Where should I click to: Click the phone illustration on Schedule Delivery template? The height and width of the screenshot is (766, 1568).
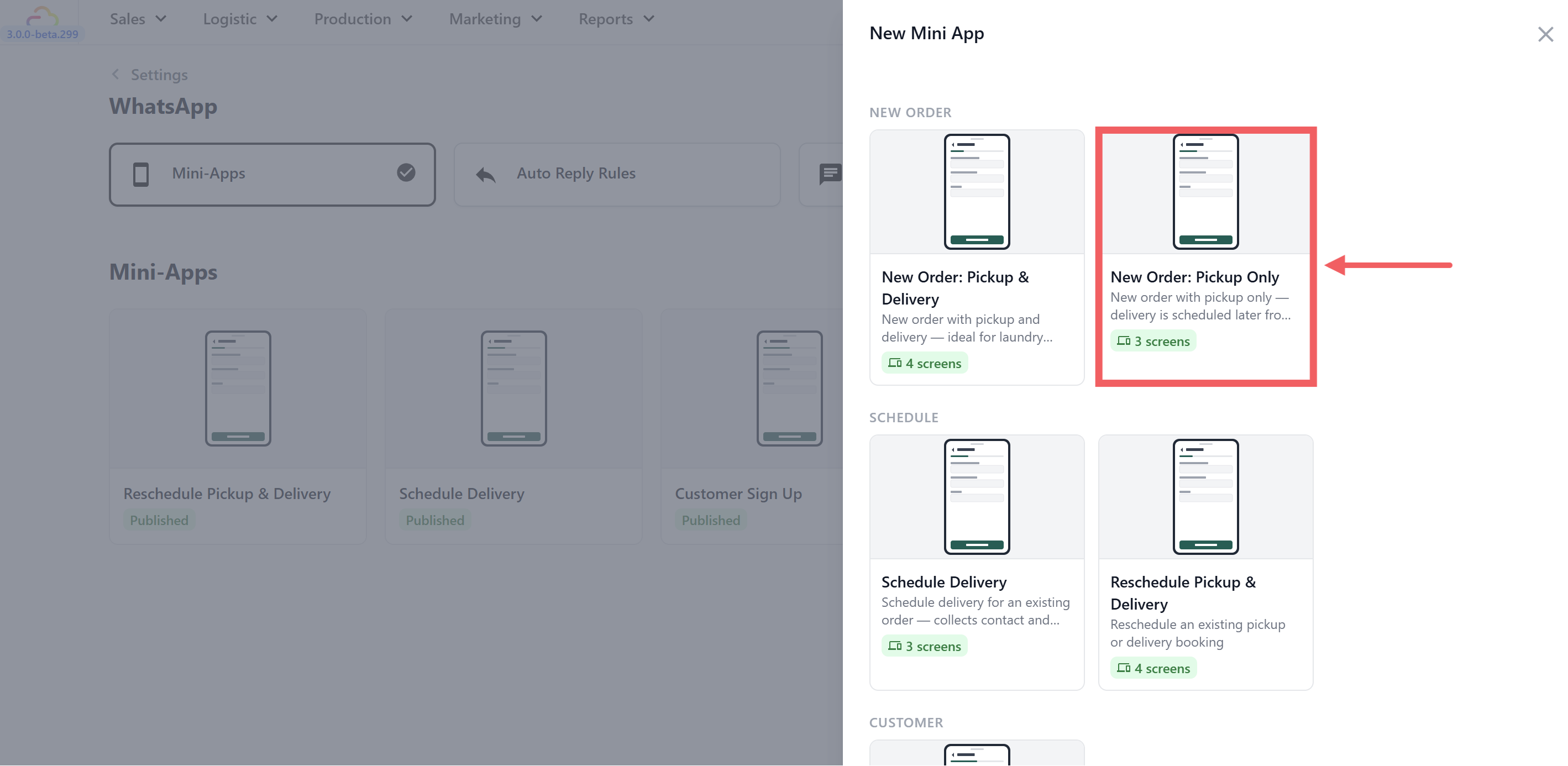click(x=977, y=496)
